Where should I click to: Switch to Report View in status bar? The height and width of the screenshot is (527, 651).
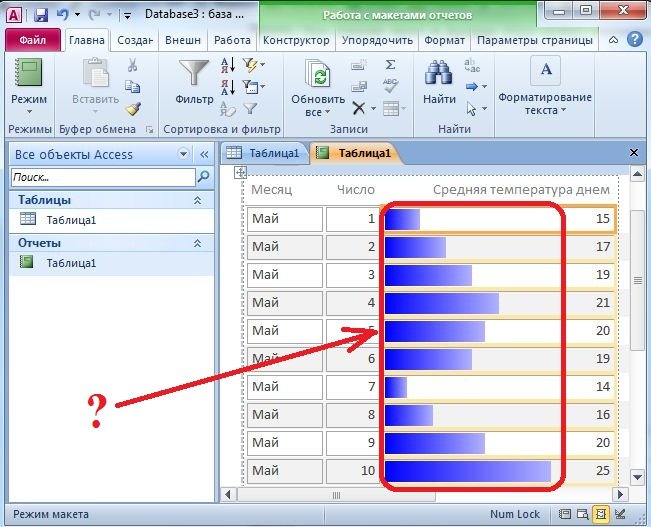566,514
